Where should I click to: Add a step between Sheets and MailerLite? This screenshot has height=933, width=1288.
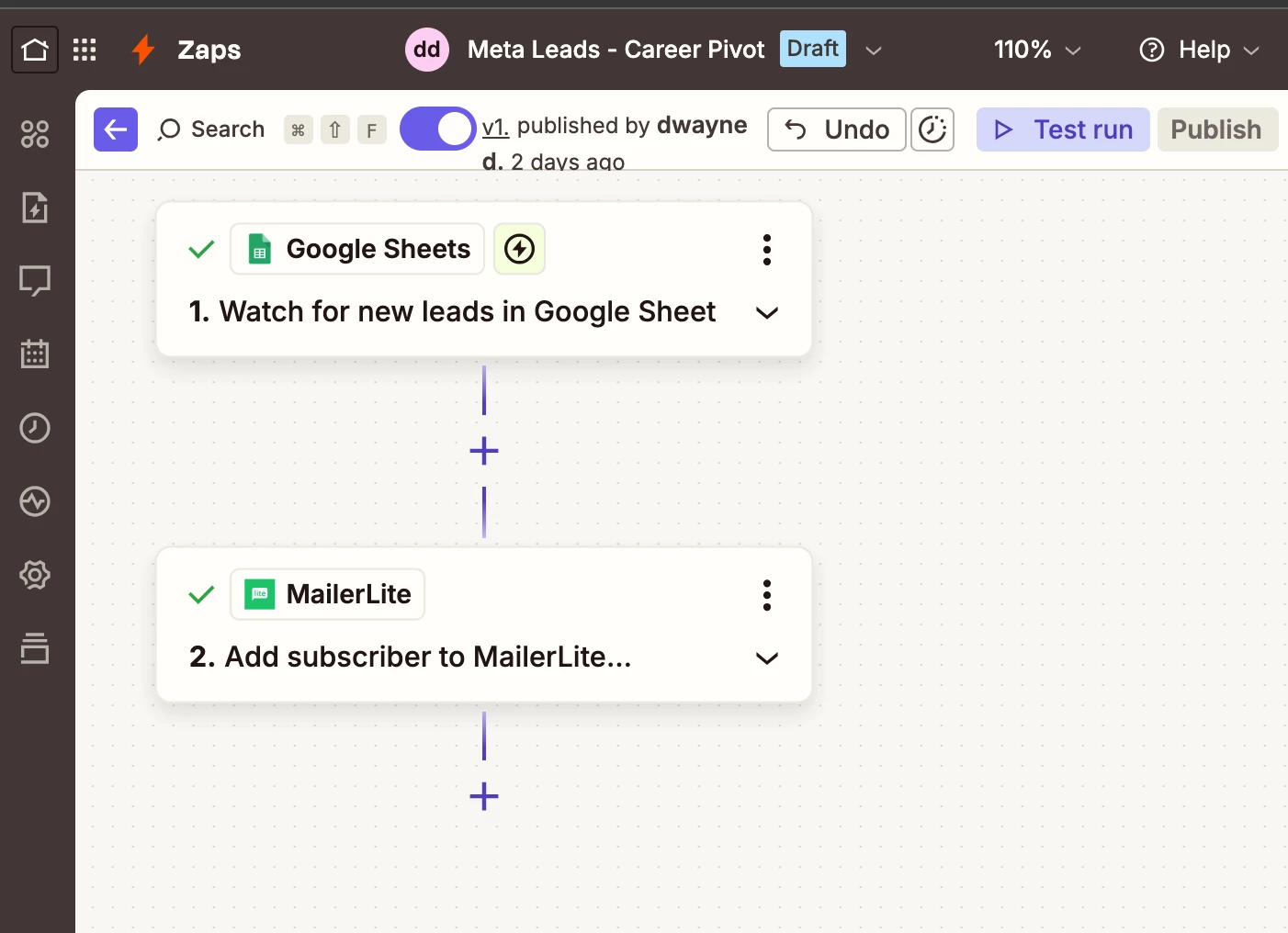click(484, 451)
